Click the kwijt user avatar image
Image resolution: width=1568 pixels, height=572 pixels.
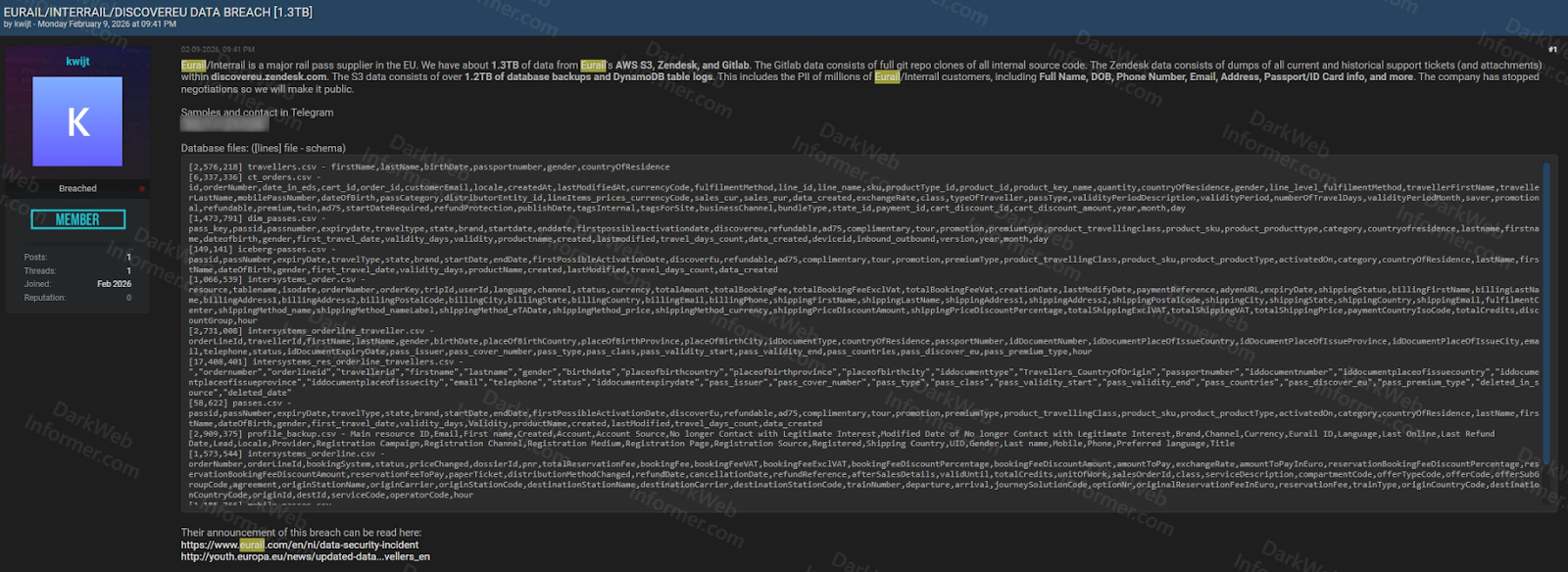tap(77, 121)
